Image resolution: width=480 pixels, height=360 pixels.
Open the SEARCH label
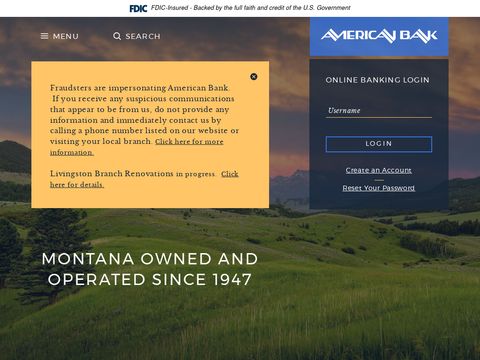point(143,36)
